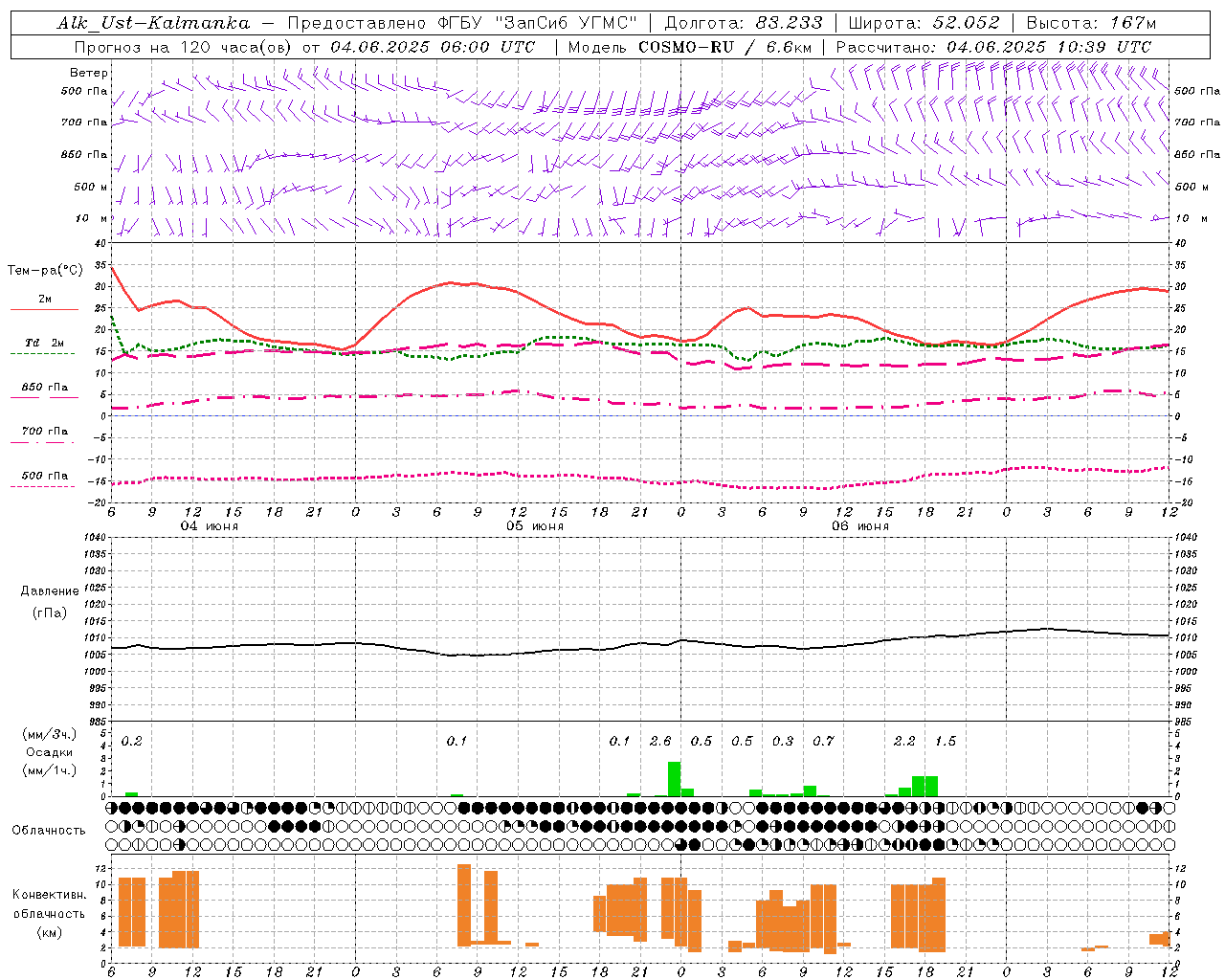The width and height of the screenshot is (1225, 980).
Task: Click the Осадки precipitation label
Action: click(50, 752)
